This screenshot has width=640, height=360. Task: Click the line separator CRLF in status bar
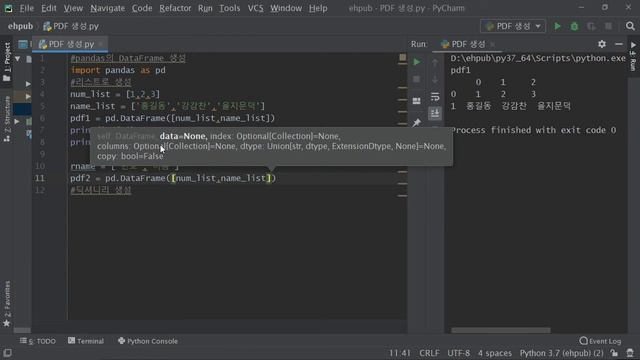(429, 353)
